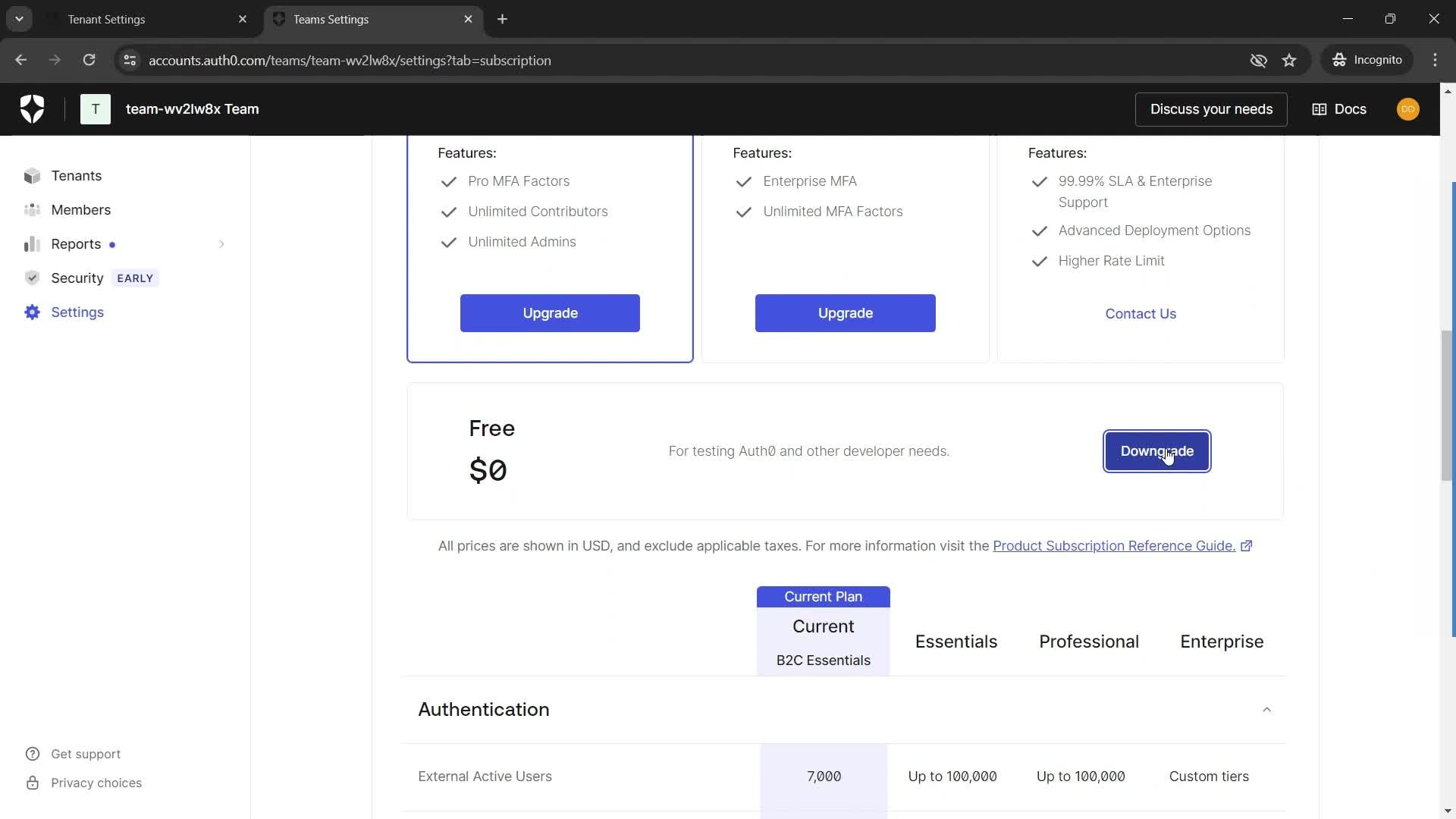
Task: Click the Privacy choices lock icon
Action: pos(33,783)
